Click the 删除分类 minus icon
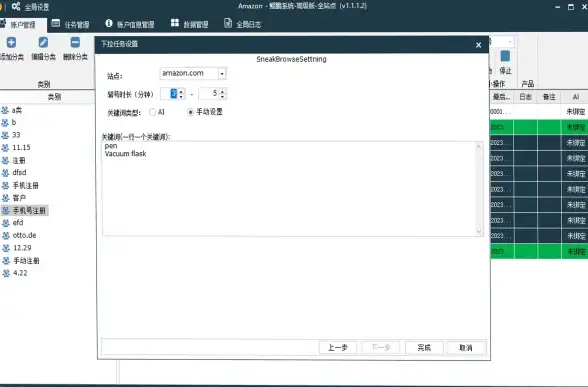This screenshot has width=588, height=387. point(75,42)
